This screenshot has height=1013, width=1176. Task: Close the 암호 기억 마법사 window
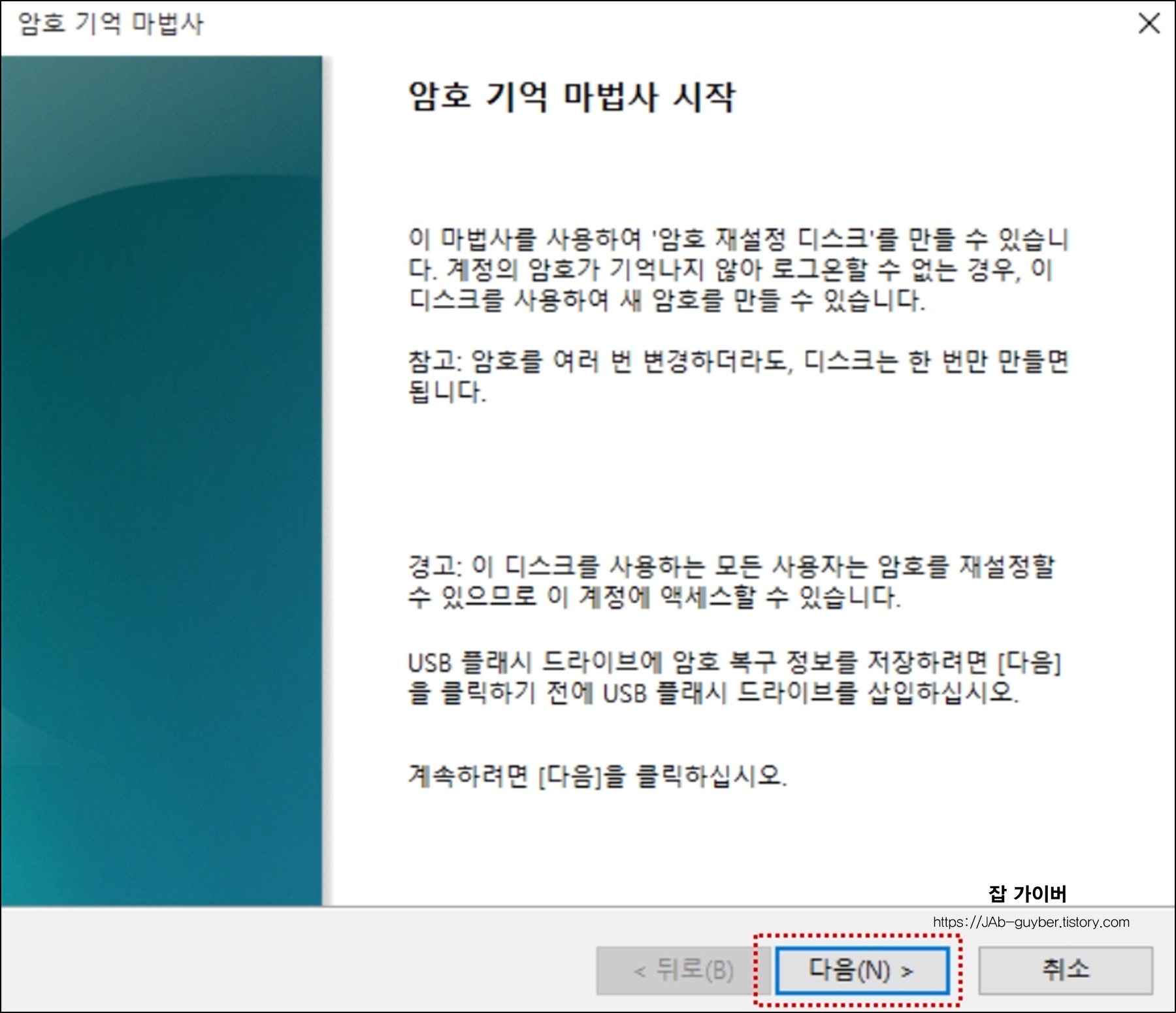click(1149, 24)
